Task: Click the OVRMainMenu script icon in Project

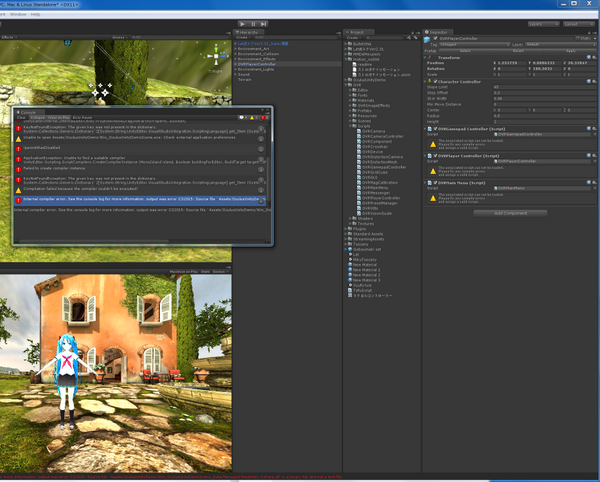Action: tap(359, 188)
